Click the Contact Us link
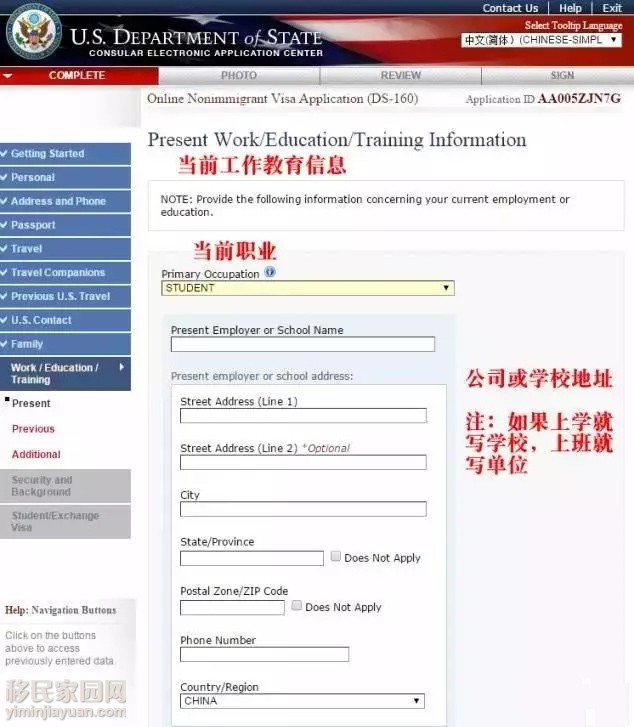This screenshot has width=634, height=727. click(510, 8)
